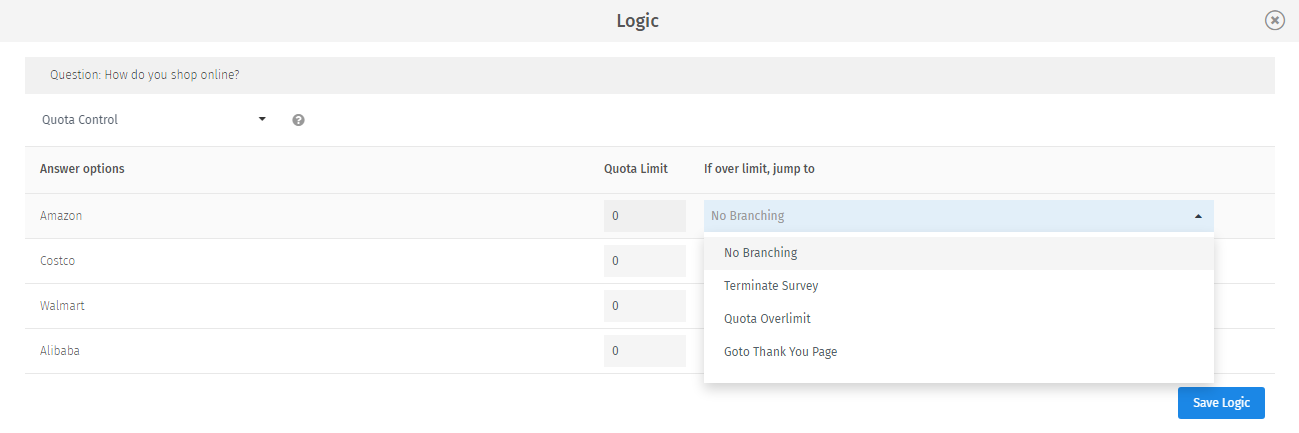
Task: Select No Branching from the list
Action: (760, 253)
